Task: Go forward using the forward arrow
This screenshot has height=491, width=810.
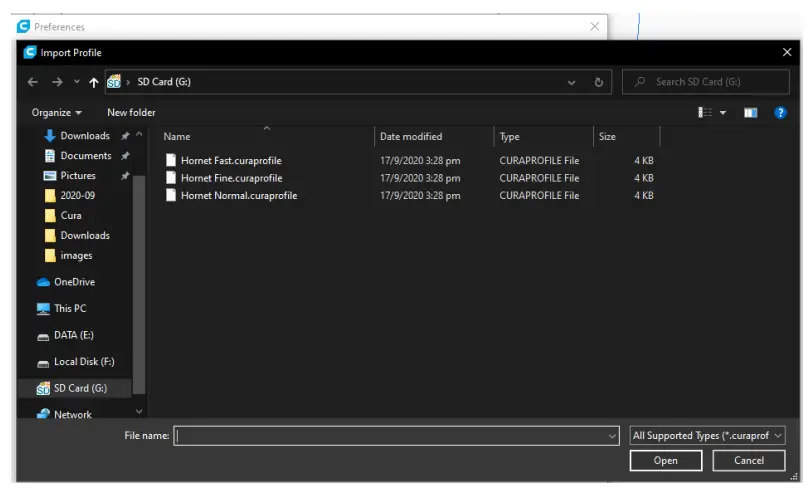Action: (57, 82)
